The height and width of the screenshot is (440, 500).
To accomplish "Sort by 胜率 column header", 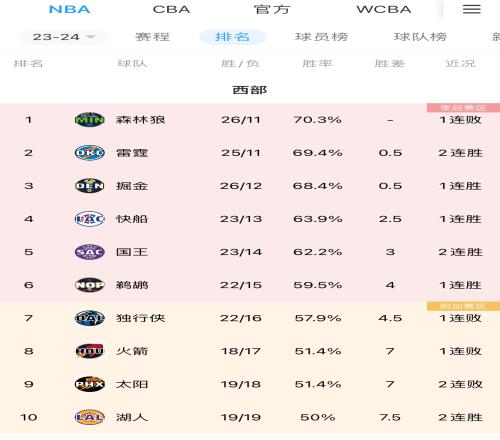I will pos(317,63).
